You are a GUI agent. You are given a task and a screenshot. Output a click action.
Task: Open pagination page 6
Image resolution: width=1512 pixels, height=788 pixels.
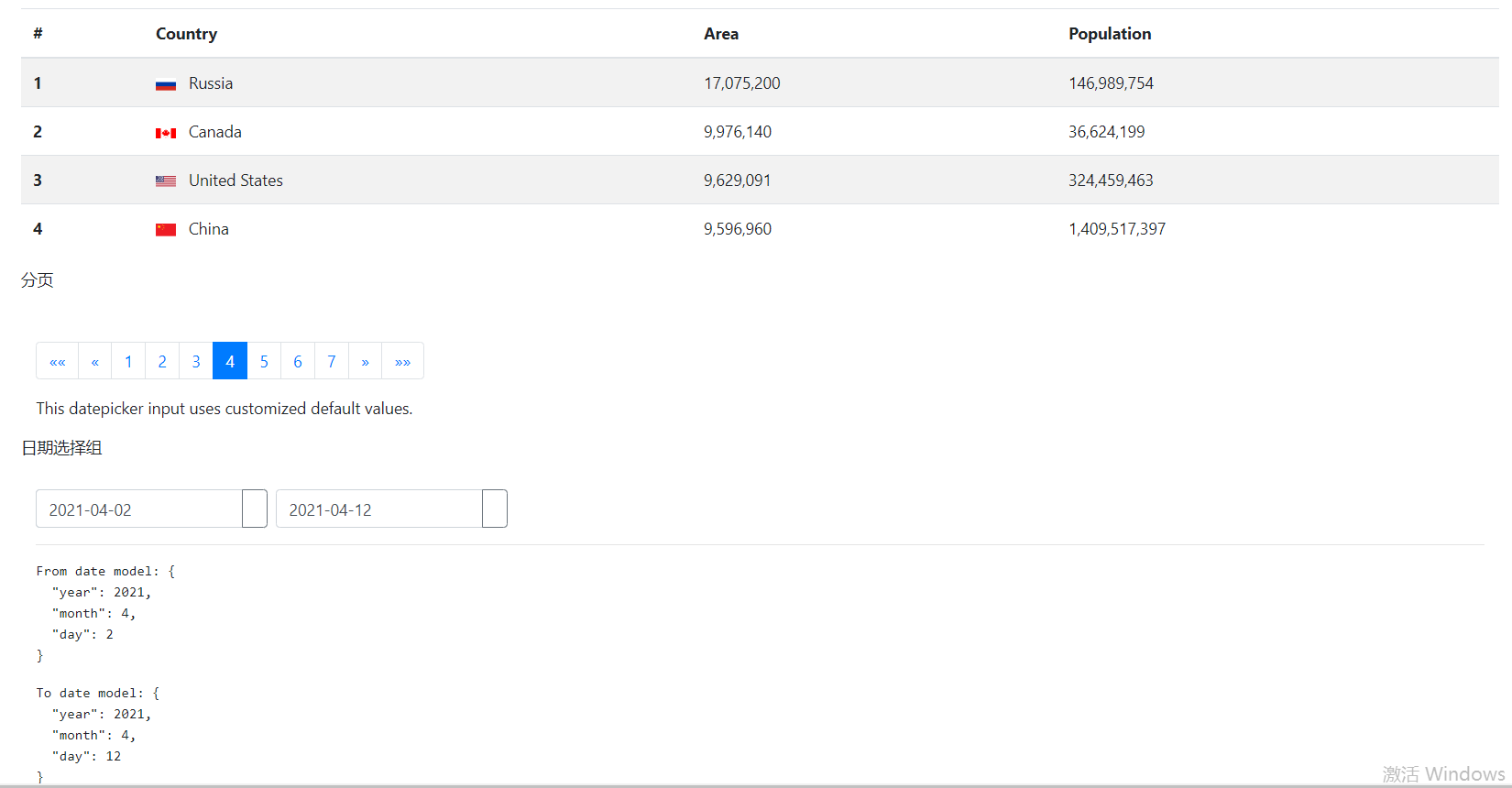click(298, 361)
